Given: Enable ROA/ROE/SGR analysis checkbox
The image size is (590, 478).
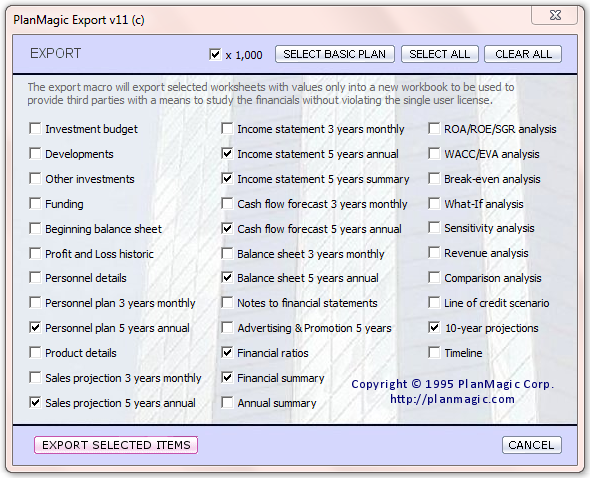Looking at the screenshot, I should (434, 129).
